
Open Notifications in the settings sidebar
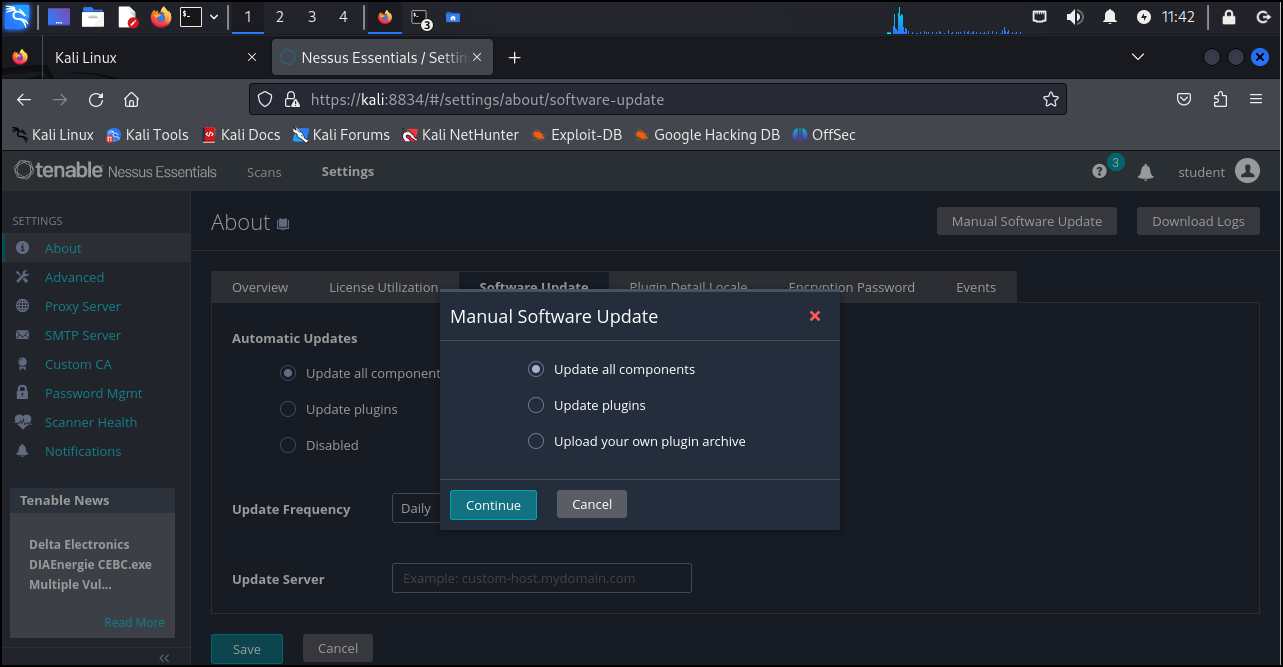click(x=95, y=451)
